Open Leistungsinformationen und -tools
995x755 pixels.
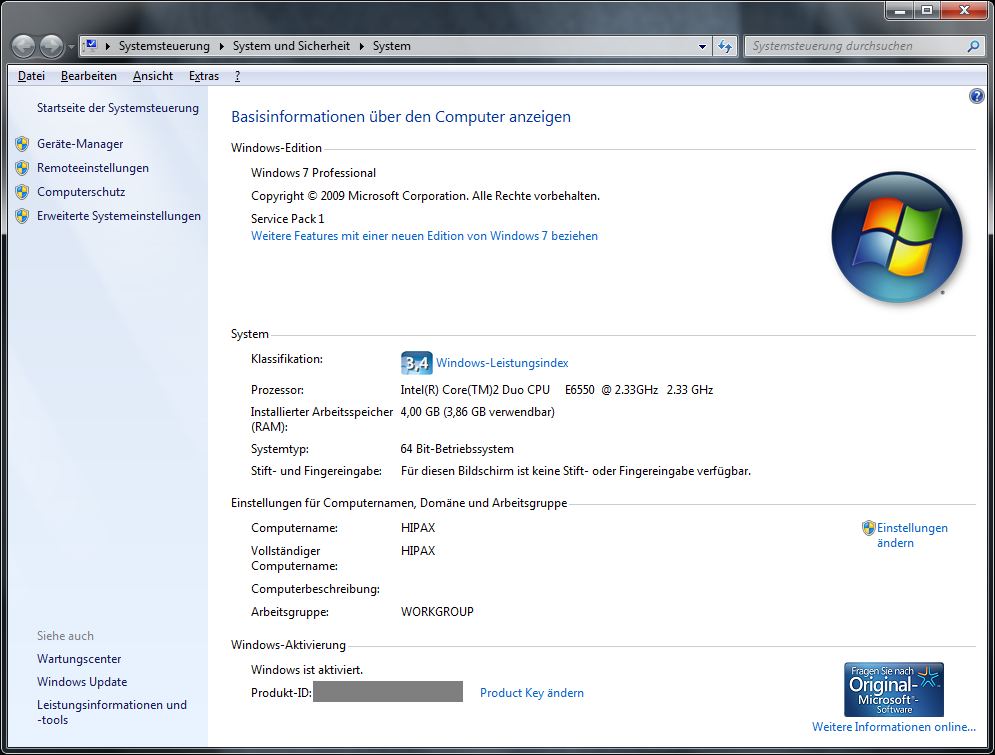112,712
